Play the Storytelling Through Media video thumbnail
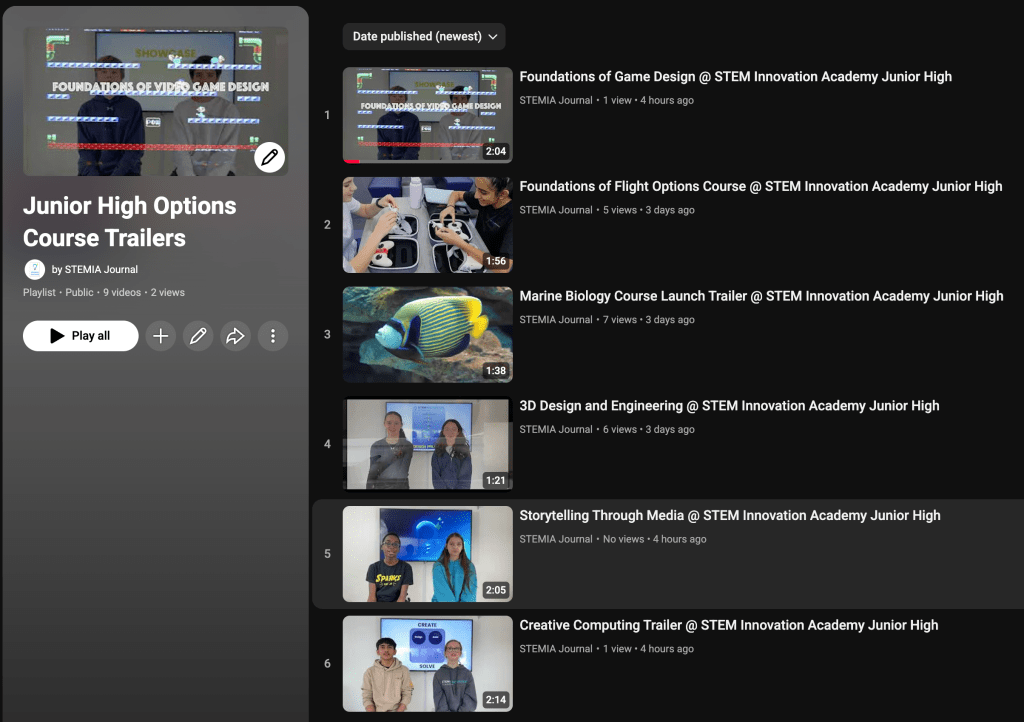This screenshot has width=1024, height=722. [x=427, y=554]
